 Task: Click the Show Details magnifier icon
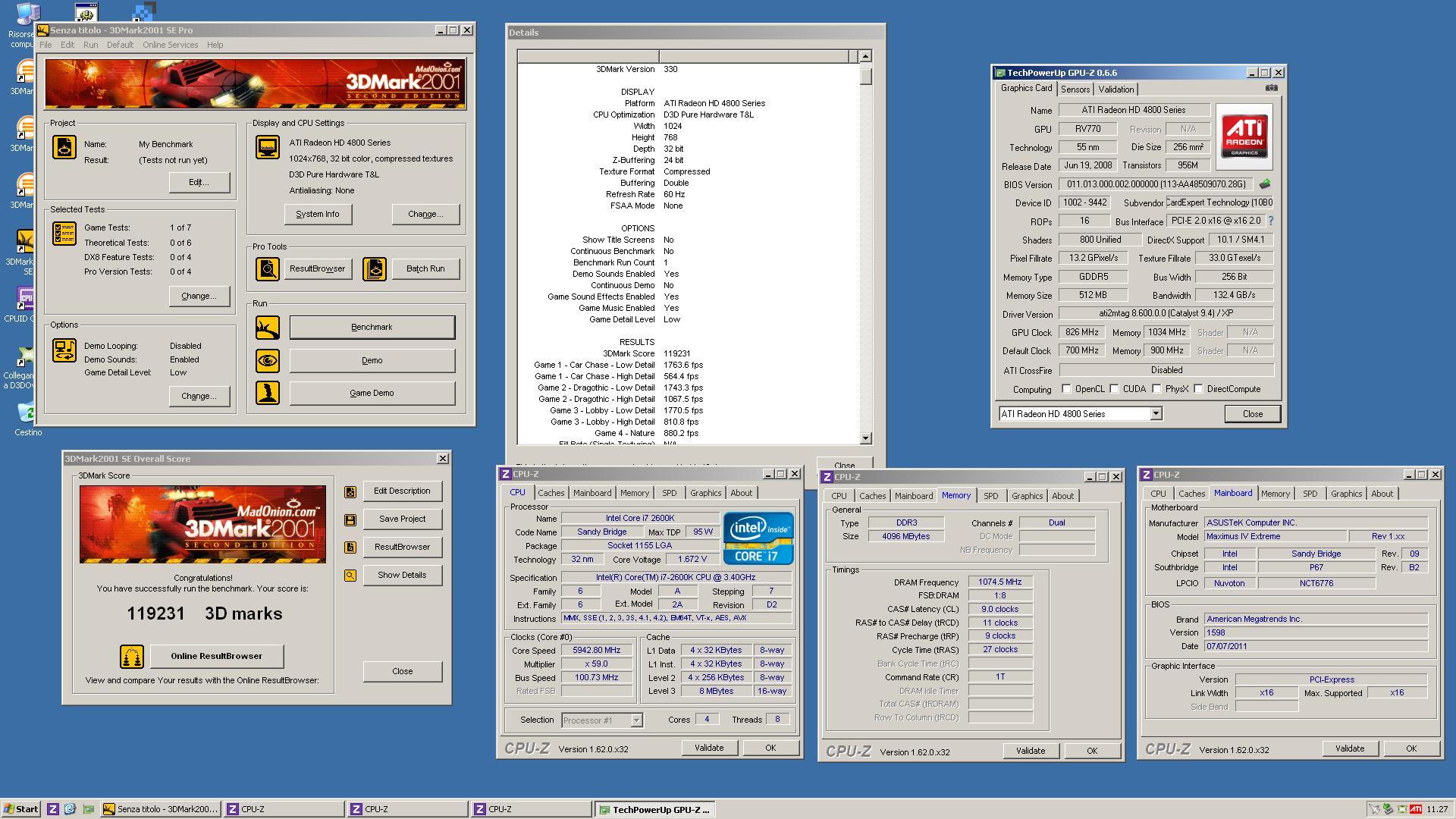tap(350, 576)
